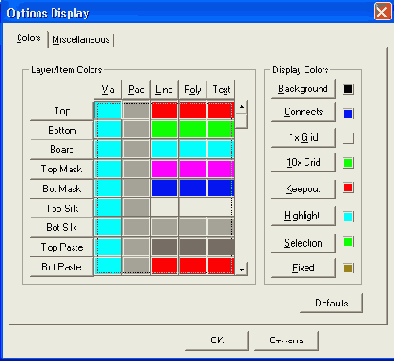
Task: Click the Selection color button
Action: (x=303, y=243)
